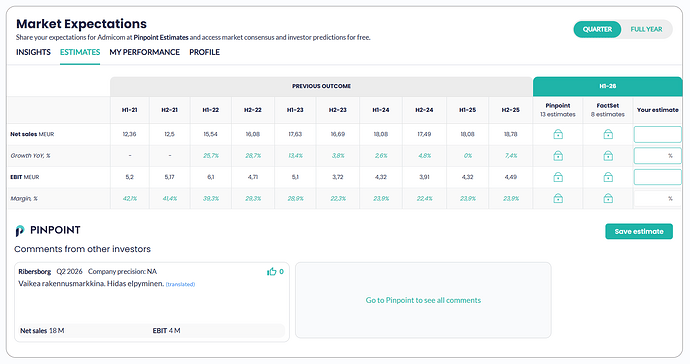This screenshot has width=690, height=364.
Task: Click EBIT value 4,49 for H2-25
Action: click(510, 177)
